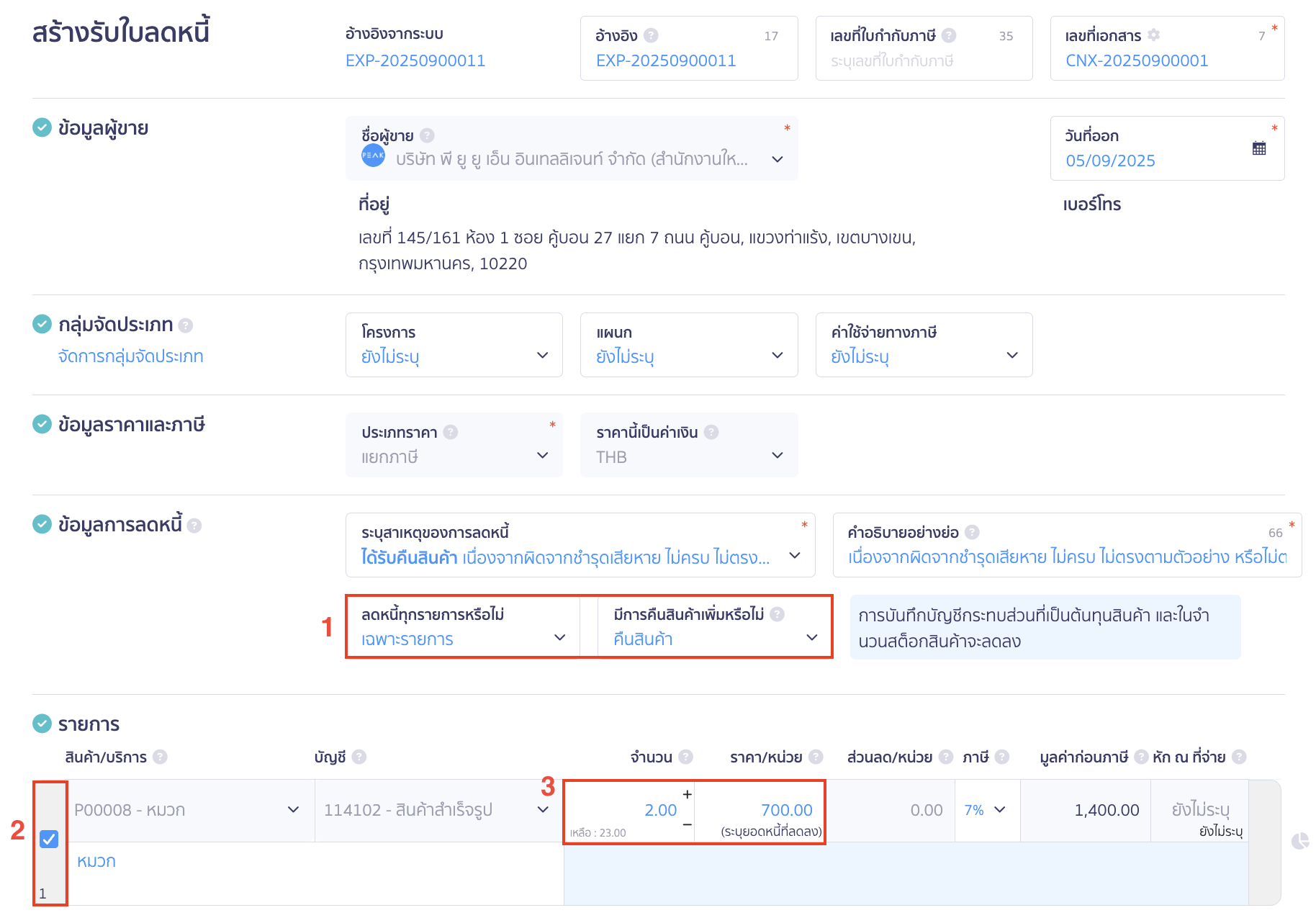This screenshot has height=923, width=1316.
Task: Increase quantity with the plus button
Action: (x=688, y=794)
